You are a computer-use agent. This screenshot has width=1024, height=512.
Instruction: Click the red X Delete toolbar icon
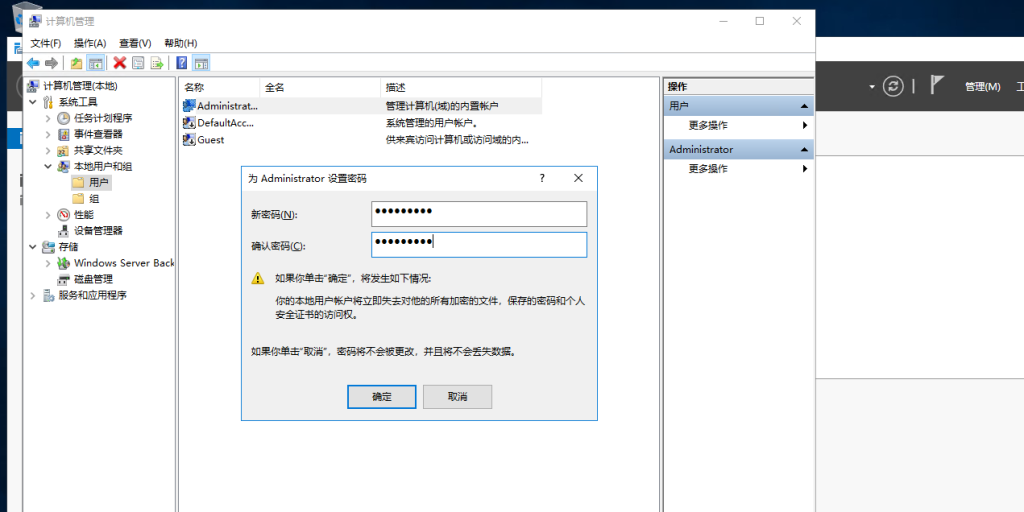click(120, 63)
